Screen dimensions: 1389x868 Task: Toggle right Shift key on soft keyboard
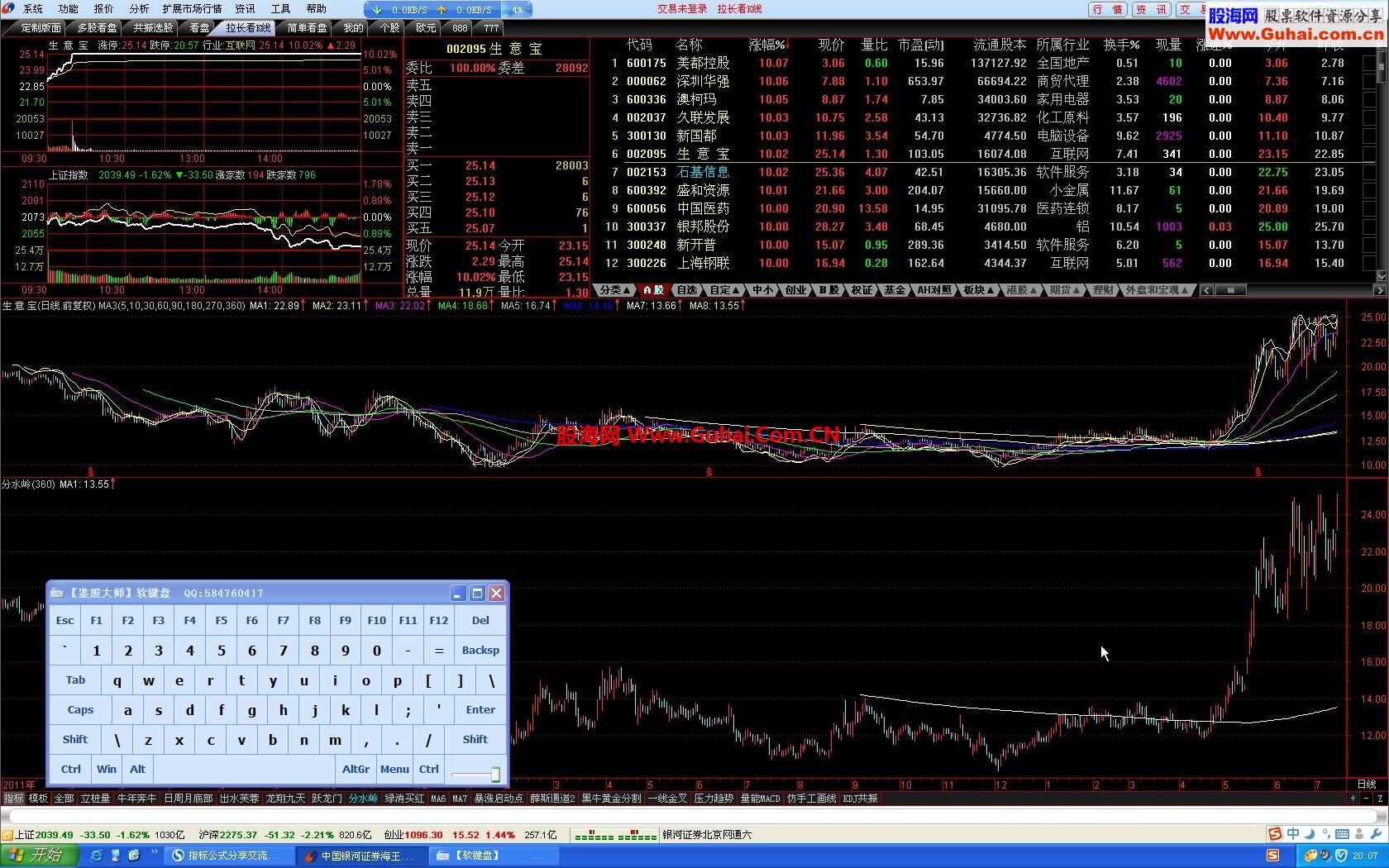click(x=475, y=740)
